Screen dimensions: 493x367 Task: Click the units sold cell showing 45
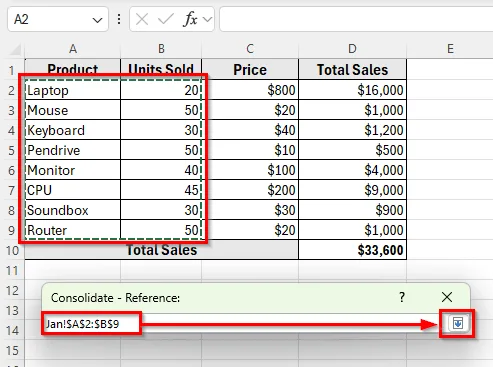[x=161, y=190]
